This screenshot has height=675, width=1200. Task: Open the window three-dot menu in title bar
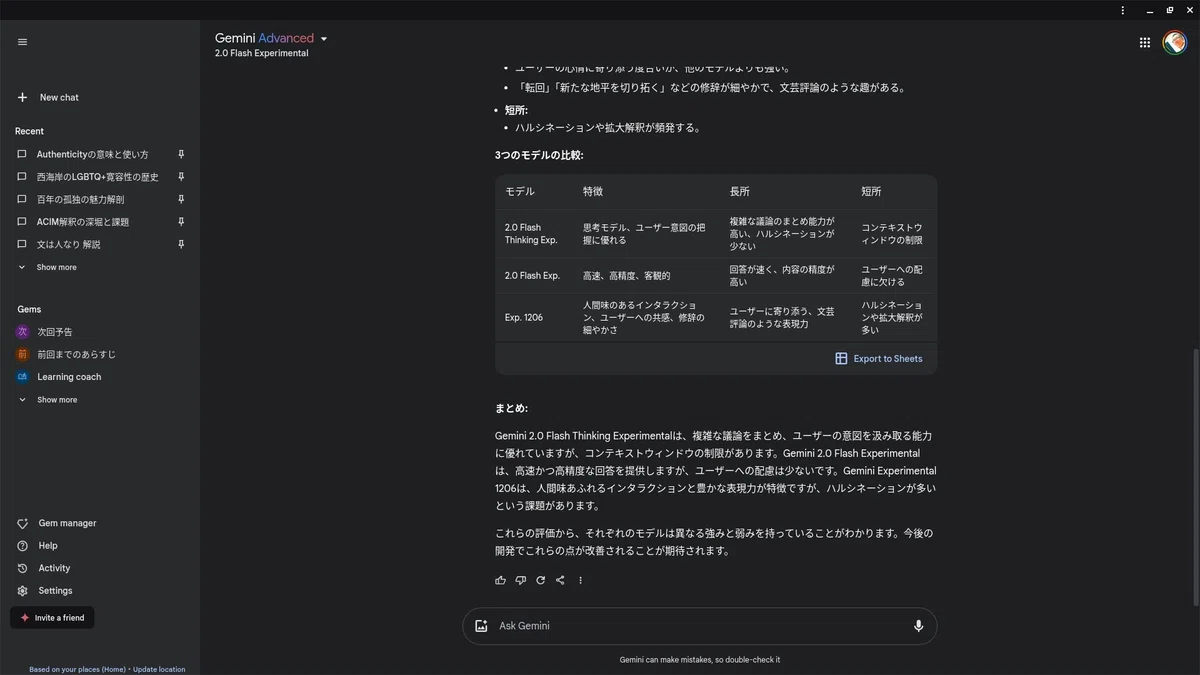(1123, 10)
